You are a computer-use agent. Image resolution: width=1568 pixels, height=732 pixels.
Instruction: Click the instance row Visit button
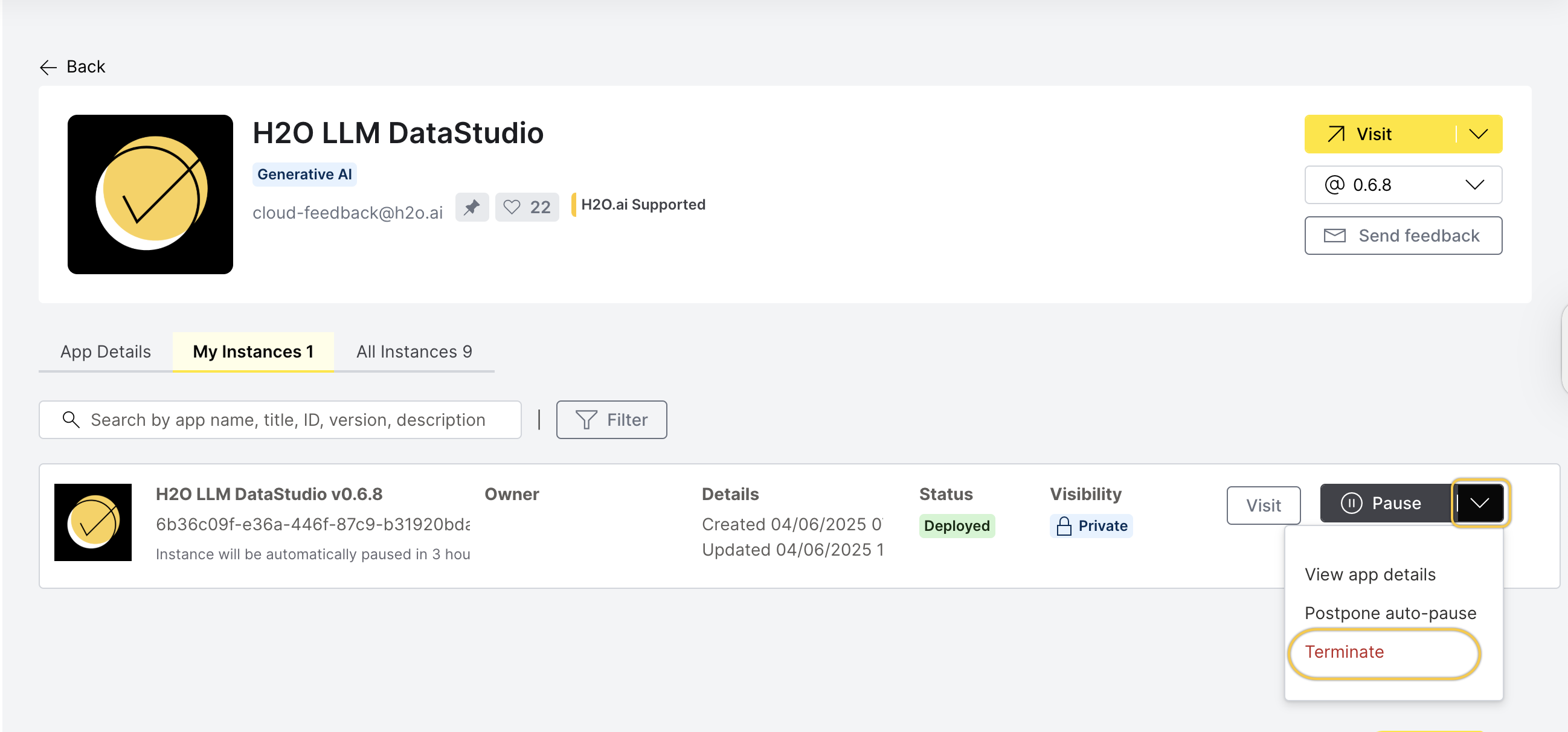[x=1263, y=505]
